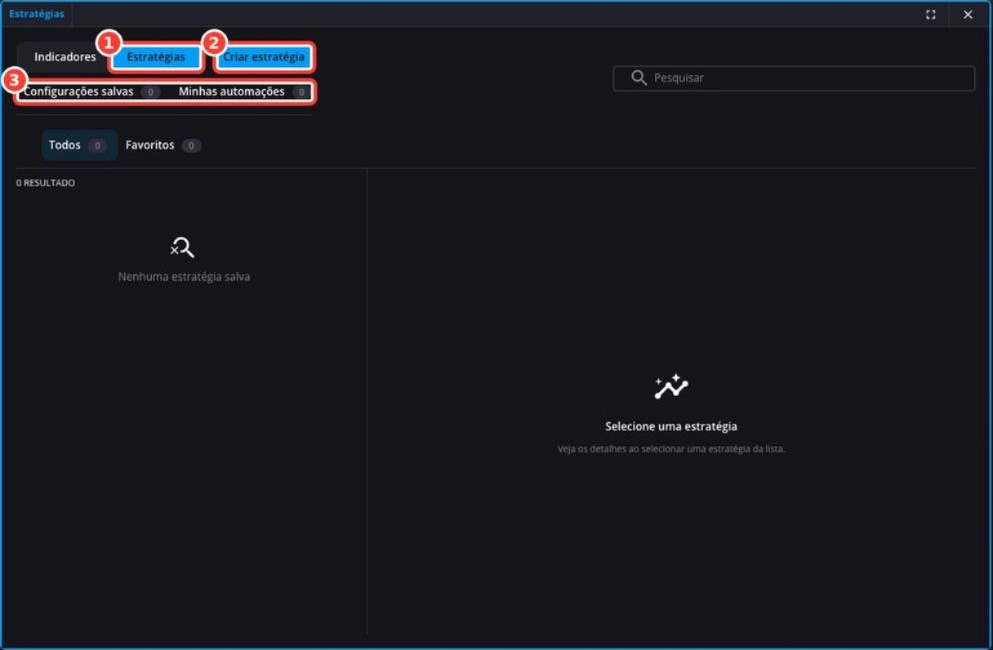This screenshot has width=993, height=650.
Task: Open Minhas automações section
Action: pos(243,92)
